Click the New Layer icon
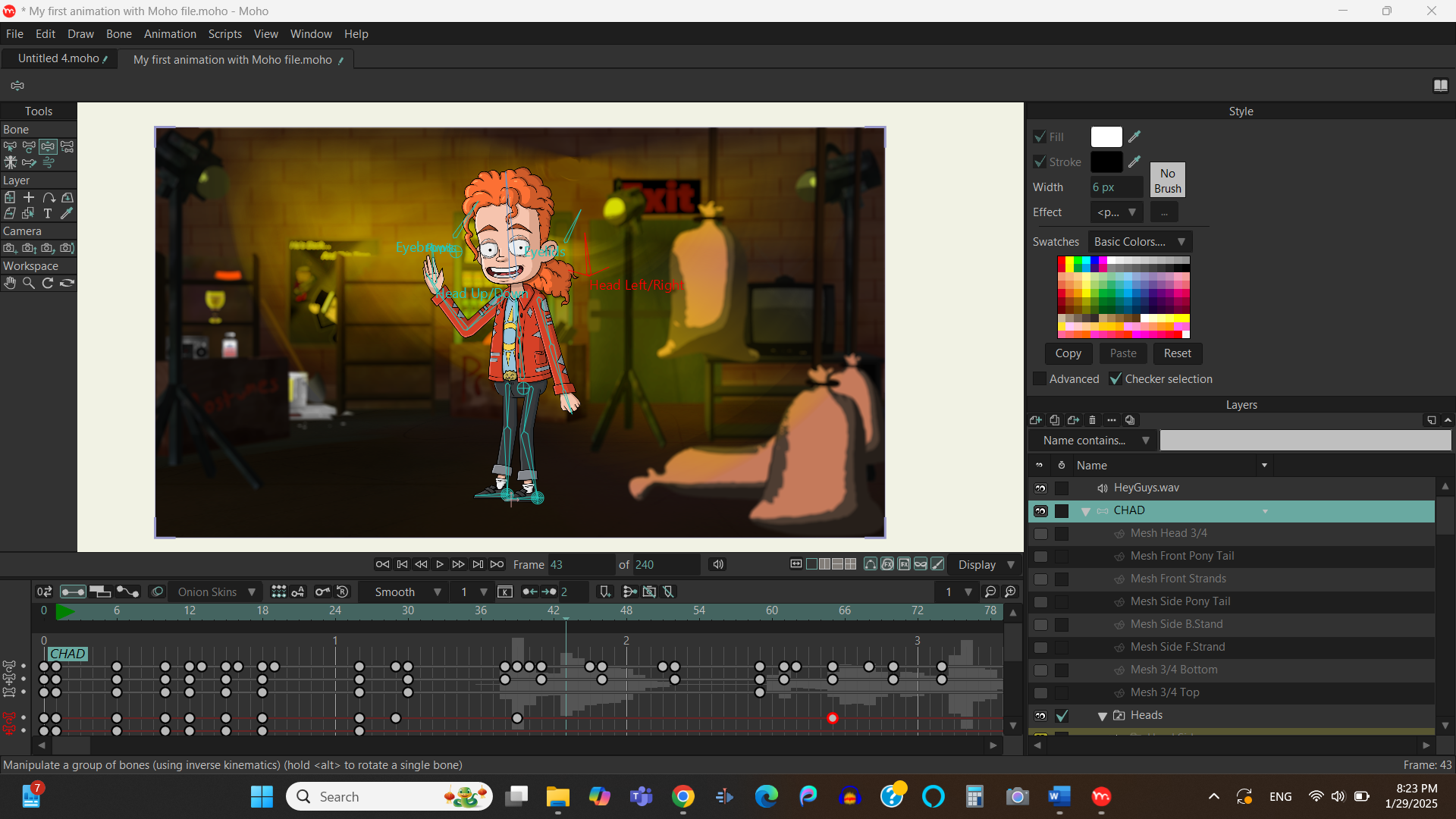Screen dimensions: 1456x819 click(x=1036, y=420)
